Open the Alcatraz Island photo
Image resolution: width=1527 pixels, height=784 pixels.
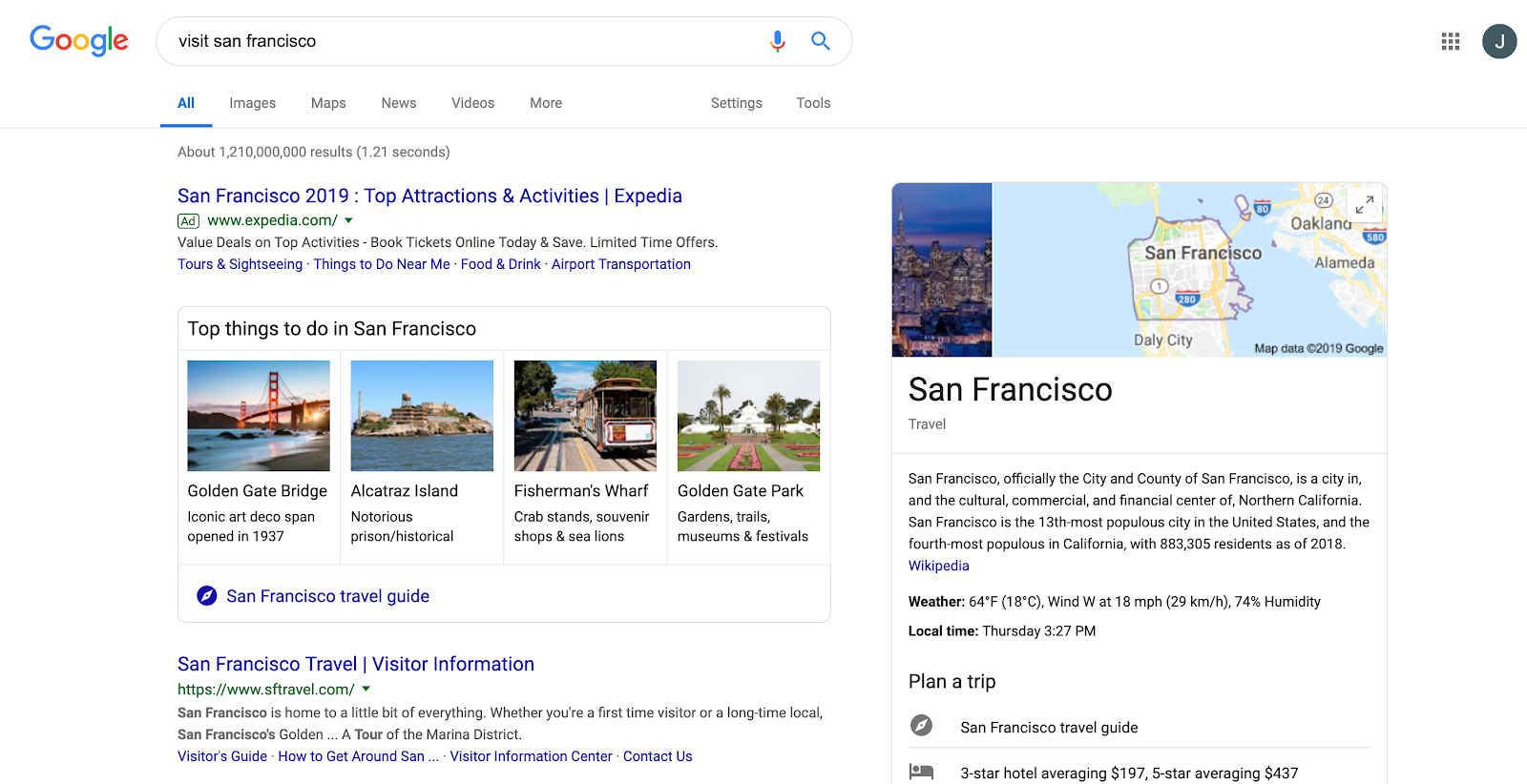422,416
